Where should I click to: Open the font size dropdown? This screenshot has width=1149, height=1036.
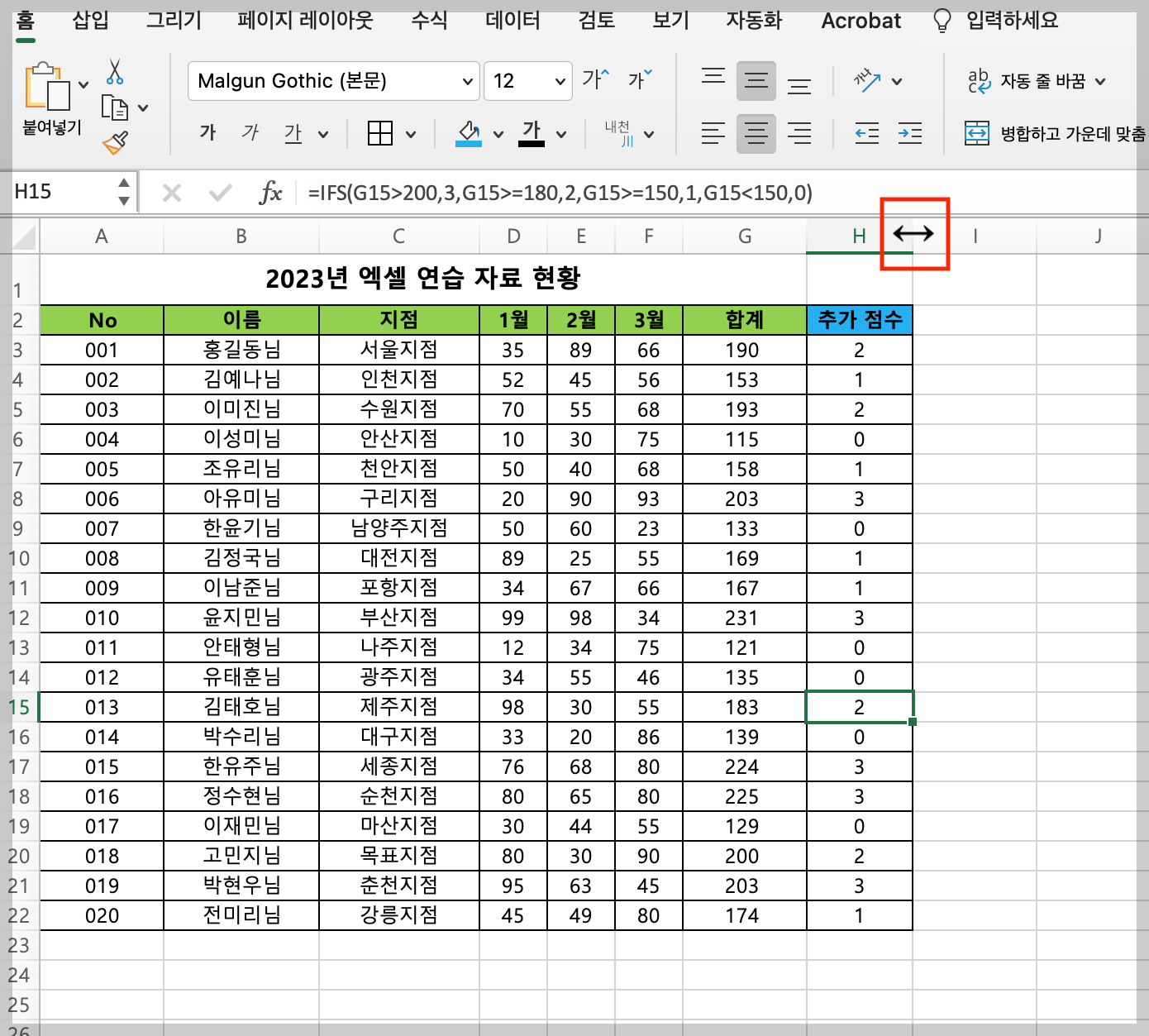(559, 81)
